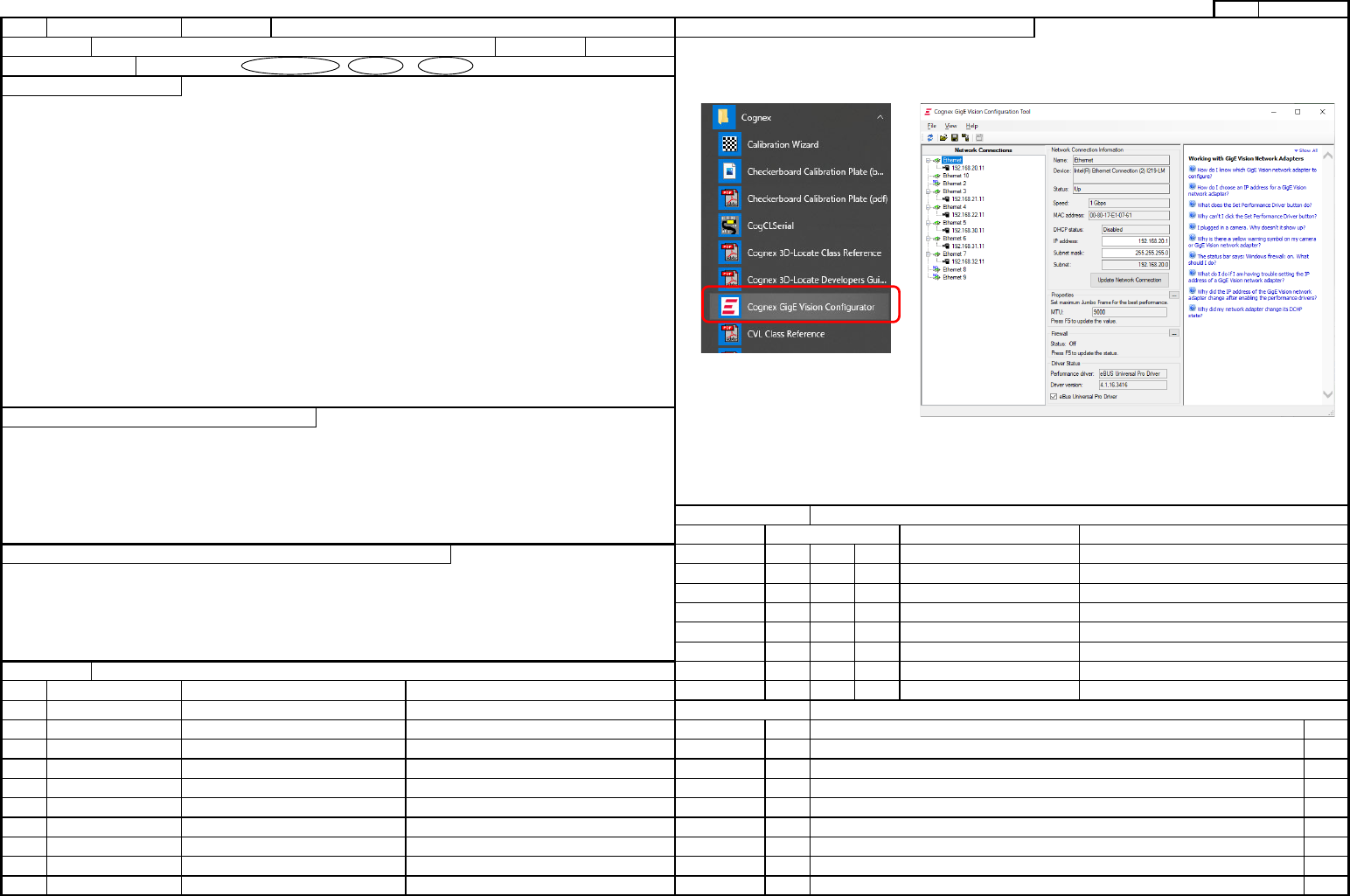Screen dimensions: 1350x896
Task: Click the MTU value field
Action: click(x=1129, y=312)
